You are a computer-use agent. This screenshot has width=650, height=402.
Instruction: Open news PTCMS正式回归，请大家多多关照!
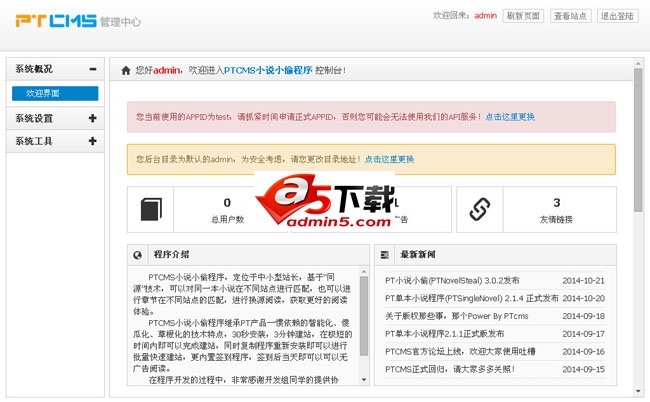450,369
